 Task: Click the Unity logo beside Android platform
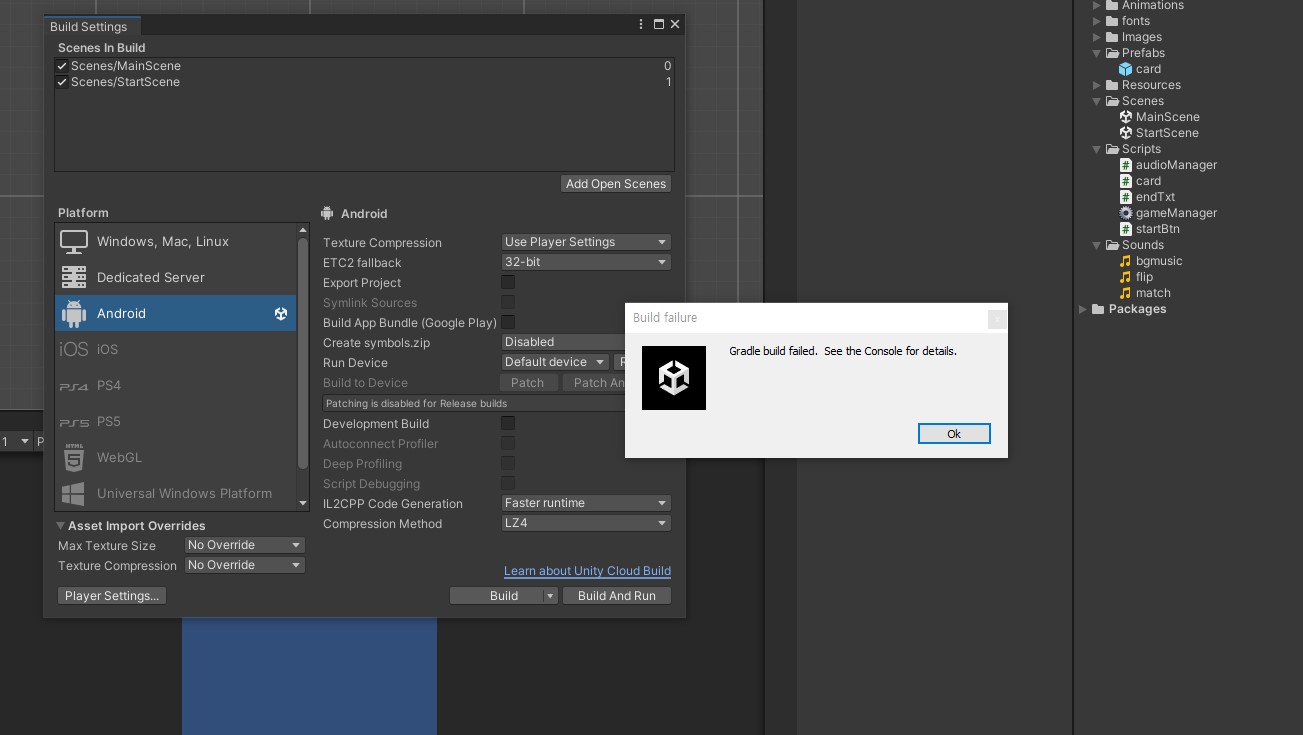tap(281, 313)
